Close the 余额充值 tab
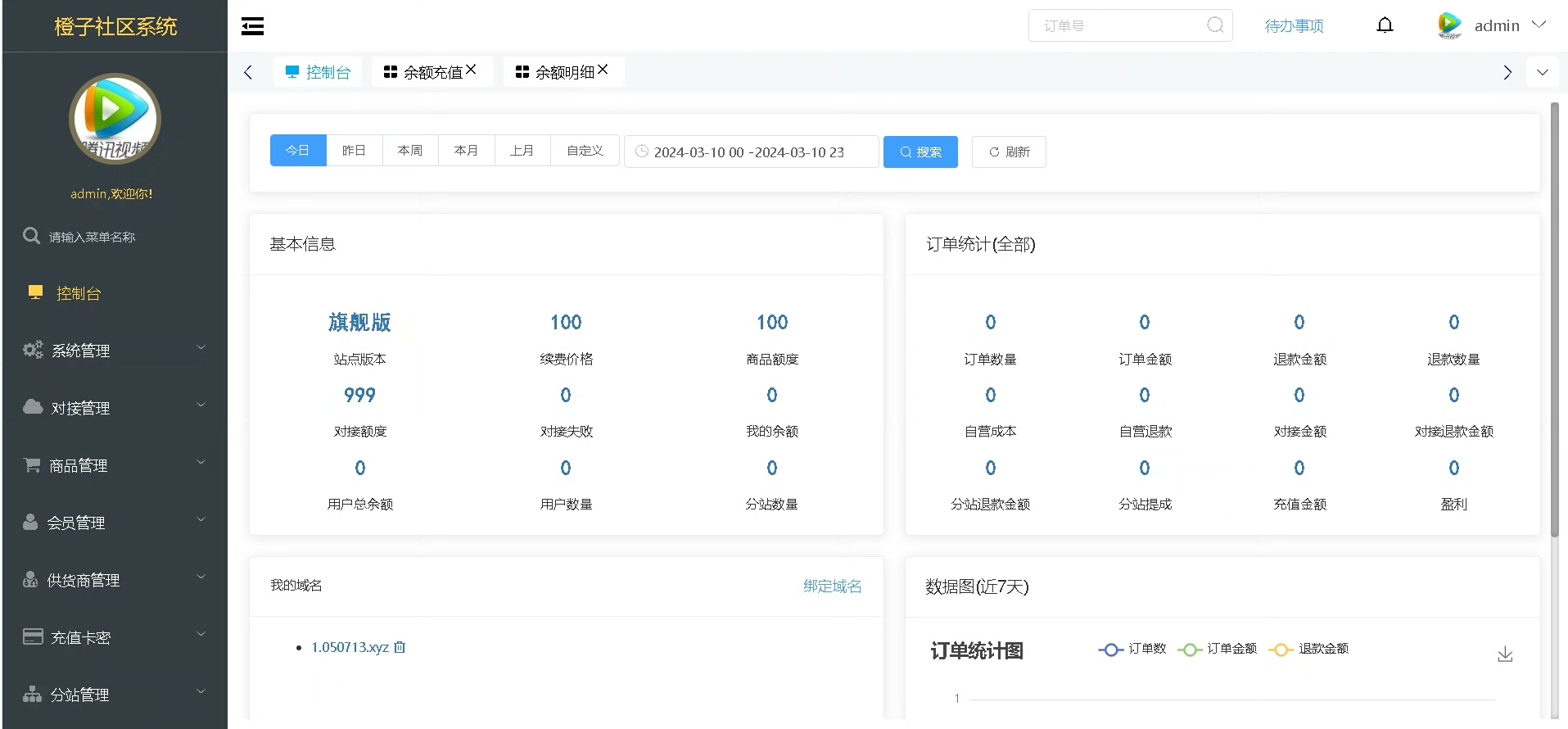The width and height of the screenshot is (1568, 729). tap(472, 70)
